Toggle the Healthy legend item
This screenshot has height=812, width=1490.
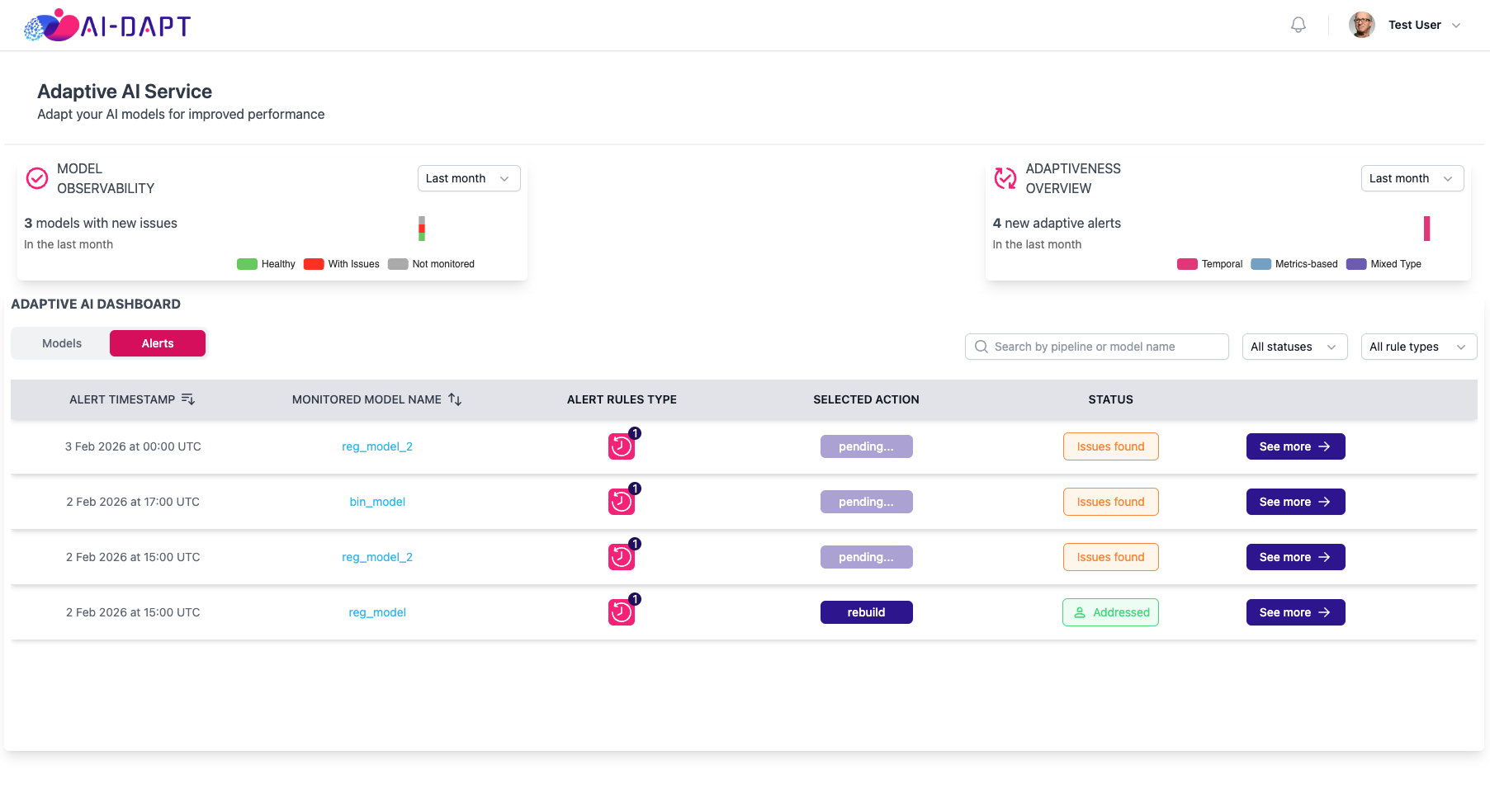tap(266, 264)
